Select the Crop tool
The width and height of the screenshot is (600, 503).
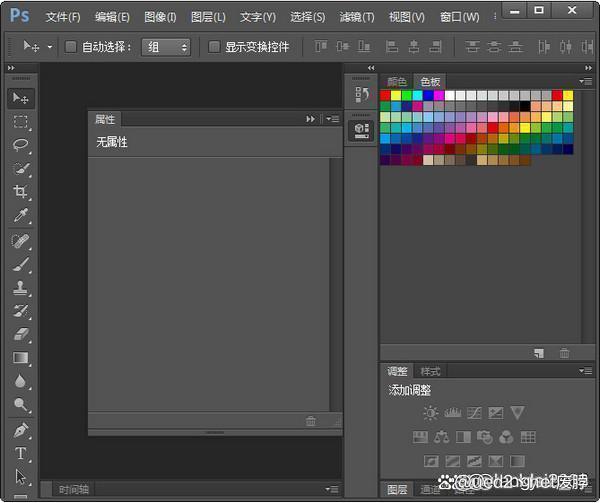(x=21, y=192)
